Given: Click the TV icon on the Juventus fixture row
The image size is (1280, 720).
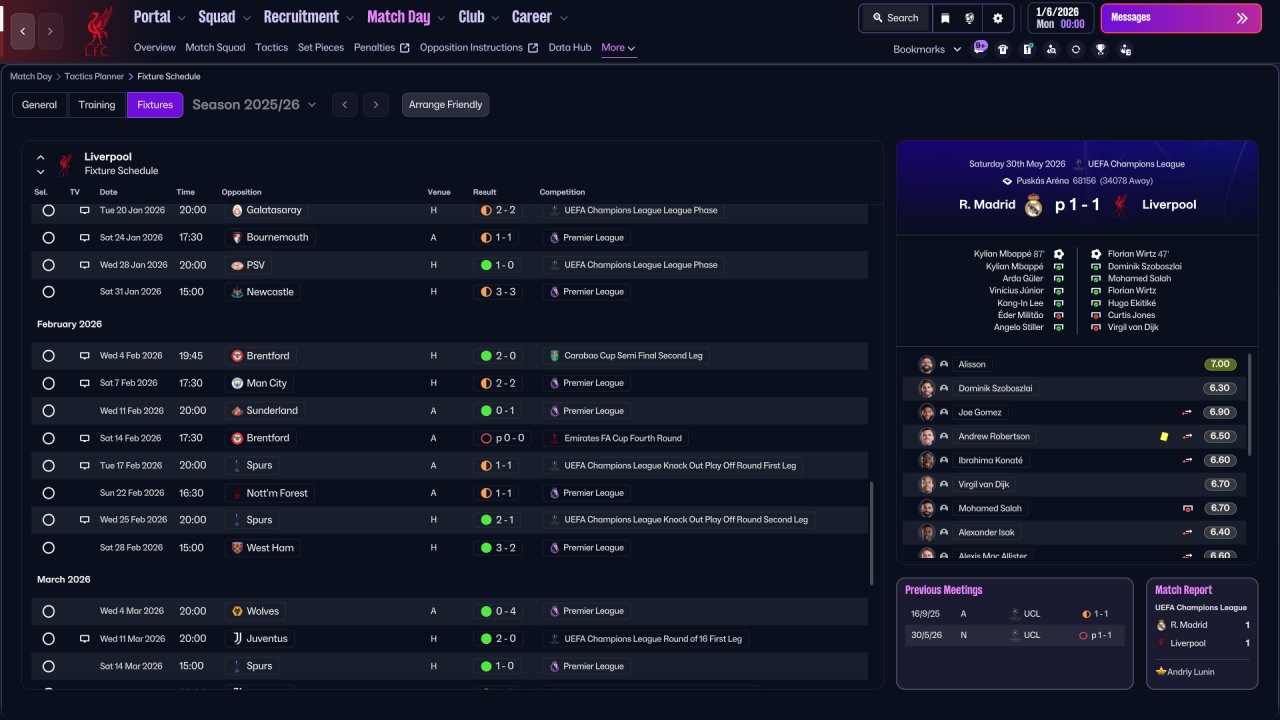Looking at the screenshot, I should click(x=85, y=639).
